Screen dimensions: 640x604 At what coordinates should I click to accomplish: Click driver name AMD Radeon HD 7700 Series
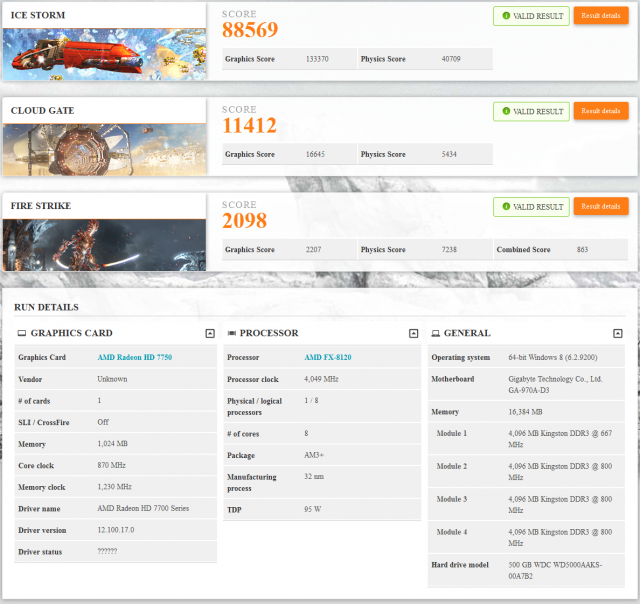[x=143, y=509]
